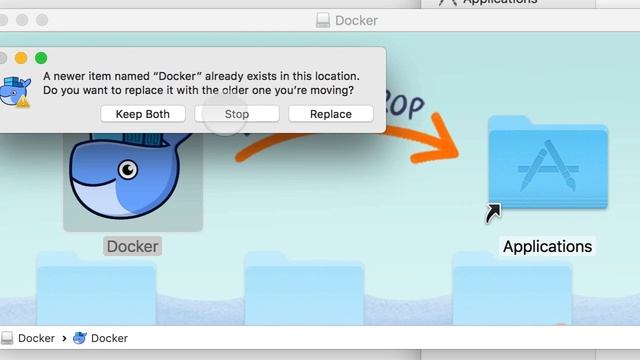Click the Keep Both button
The image size is (640, 360).
click(143, 114)
